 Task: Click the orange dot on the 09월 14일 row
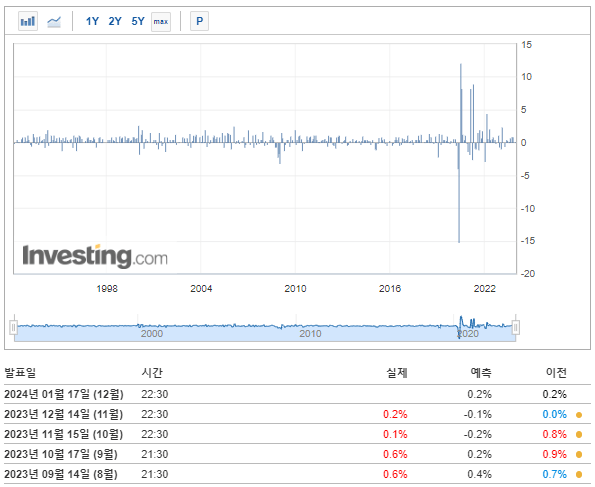[x=579, y=474]
